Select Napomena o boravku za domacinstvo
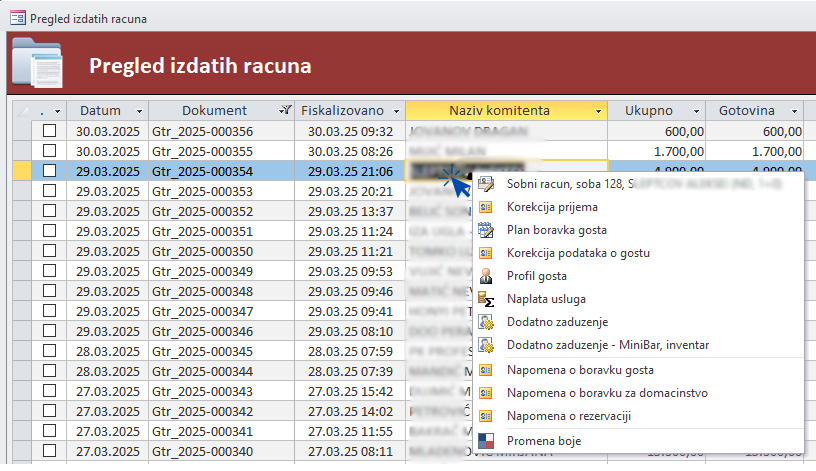This screenshot has height=471, width=816. (x=608, y=392)
